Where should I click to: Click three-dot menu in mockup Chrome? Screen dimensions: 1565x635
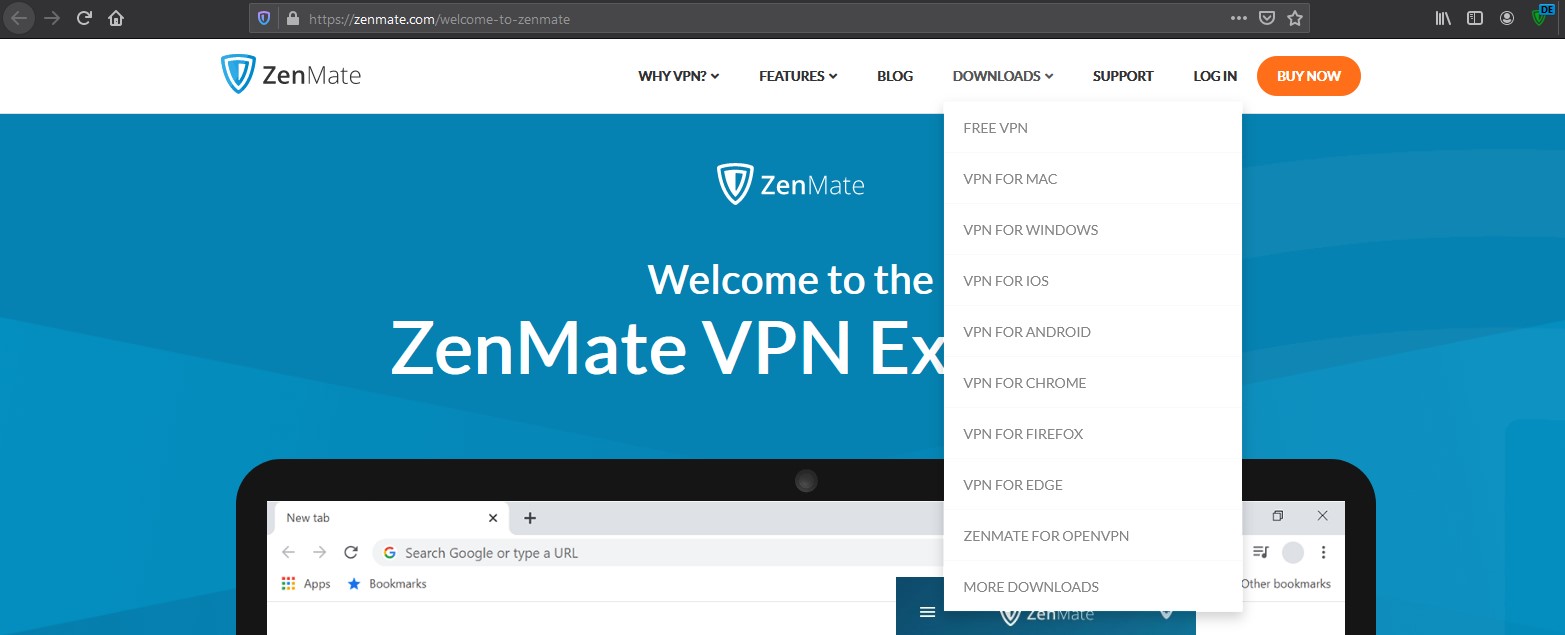(x=1324, y=552)
